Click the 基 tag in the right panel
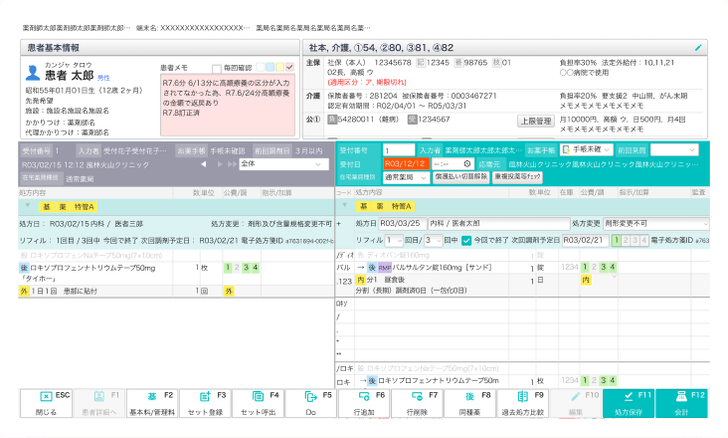 click(363, 206)
